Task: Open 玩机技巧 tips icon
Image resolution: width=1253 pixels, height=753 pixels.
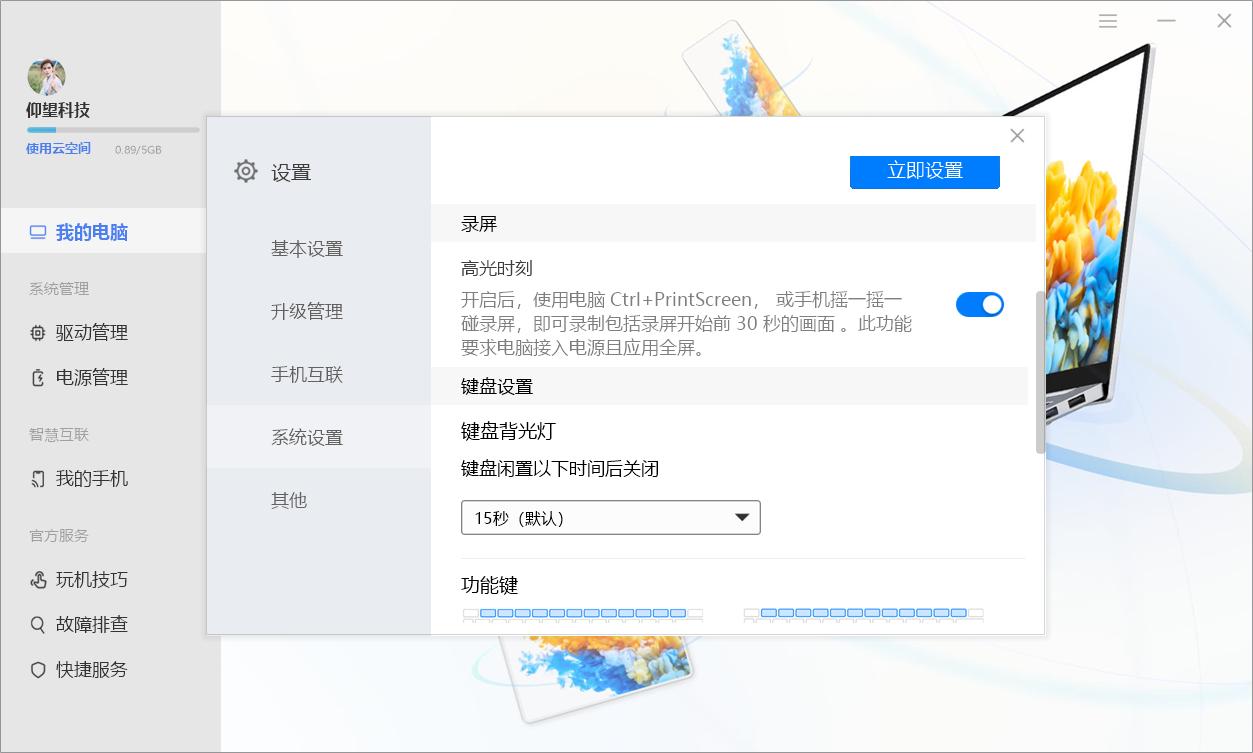Action: [40, 579]
